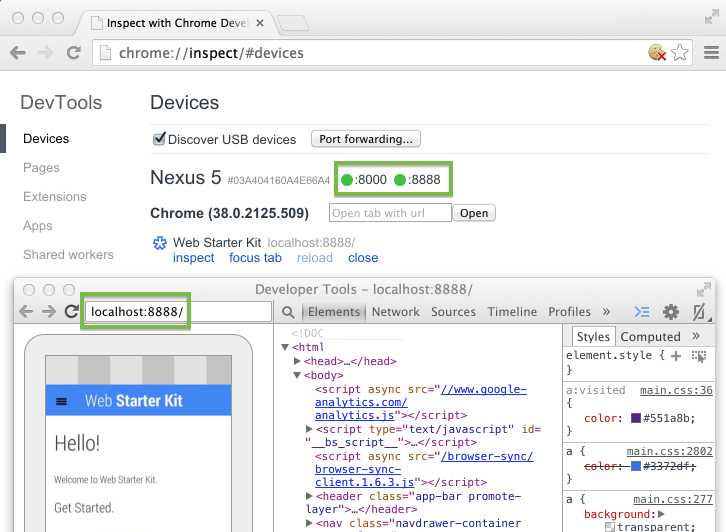Bookmark page with the star icon

(680, 52)
